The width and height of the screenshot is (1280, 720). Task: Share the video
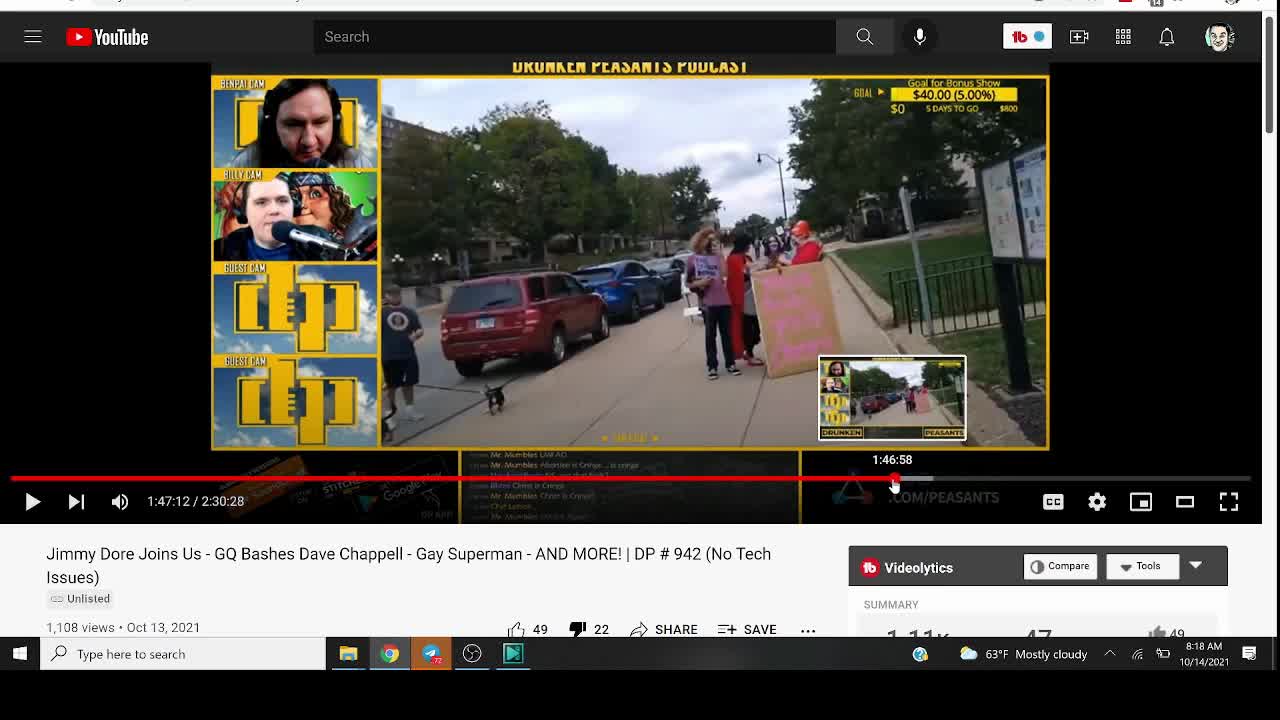coord(664,629)
